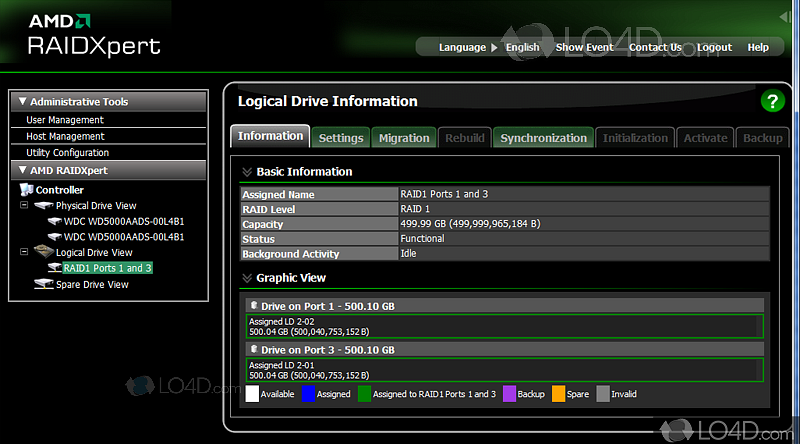Click the Logout link

coord(714,47)
